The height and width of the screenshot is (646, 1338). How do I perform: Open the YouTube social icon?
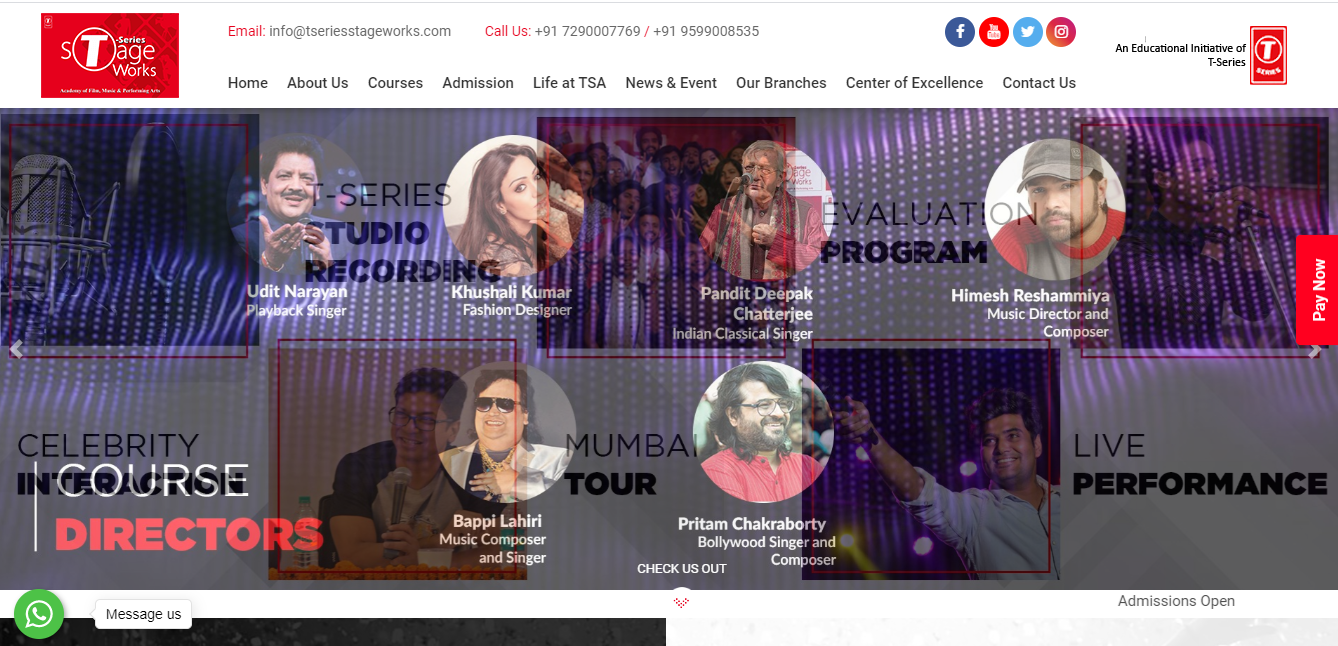point(994,32)
